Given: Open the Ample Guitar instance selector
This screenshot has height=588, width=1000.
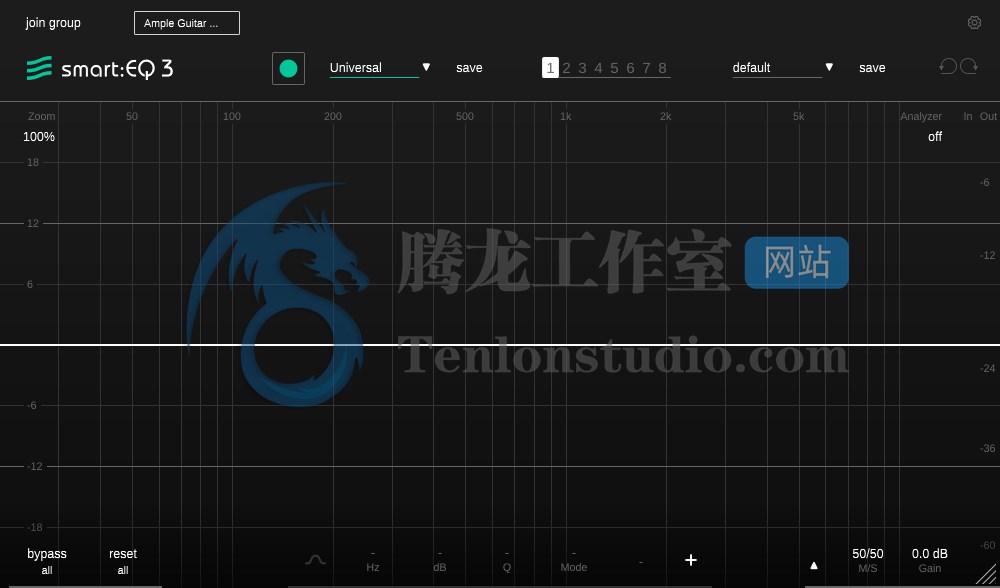Looking at the screenshot, I should point(187,22).
